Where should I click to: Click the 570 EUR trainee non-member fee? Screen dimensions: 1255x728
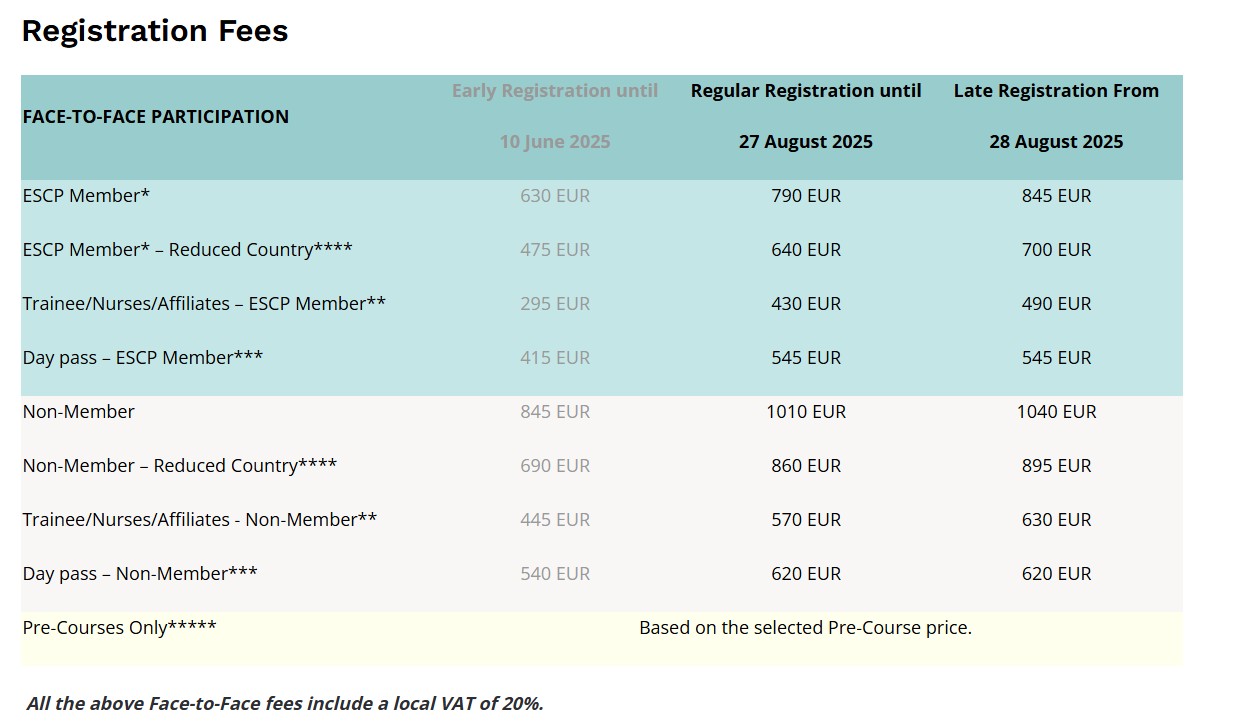tap(806, 520)
